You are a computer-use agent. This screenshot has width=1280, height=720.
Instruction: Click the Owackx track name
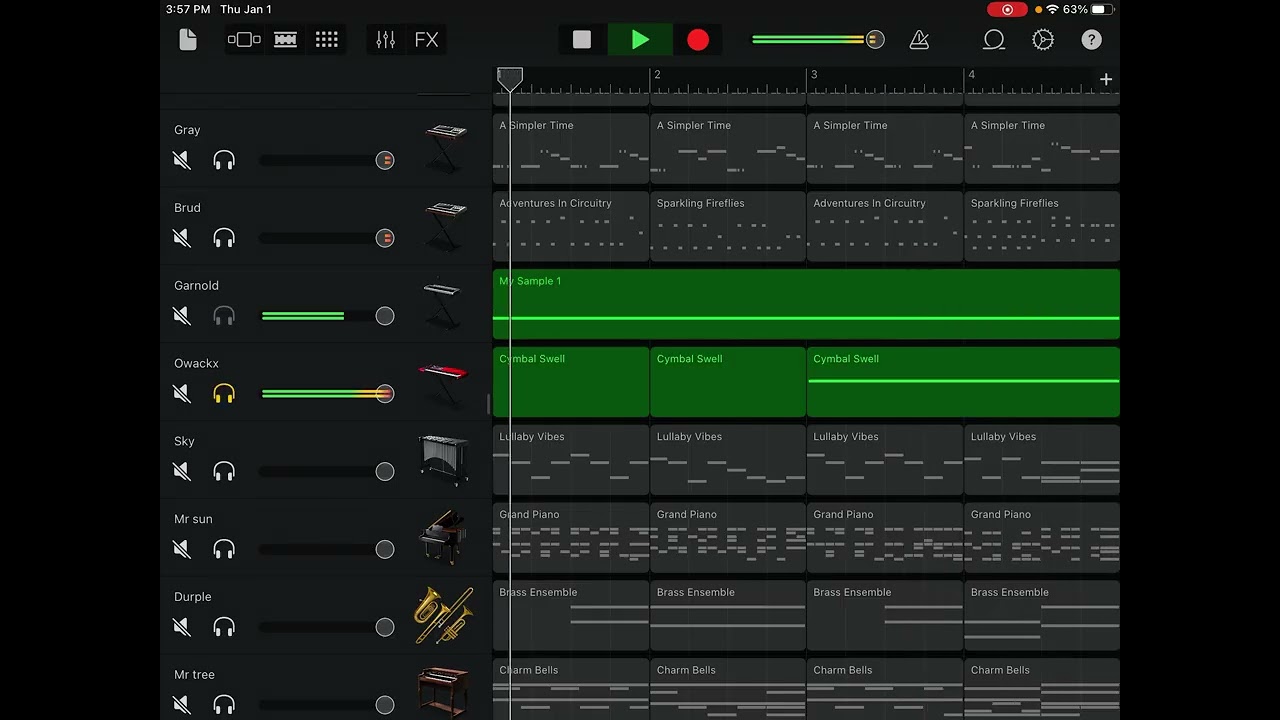(x=196, y=363)
